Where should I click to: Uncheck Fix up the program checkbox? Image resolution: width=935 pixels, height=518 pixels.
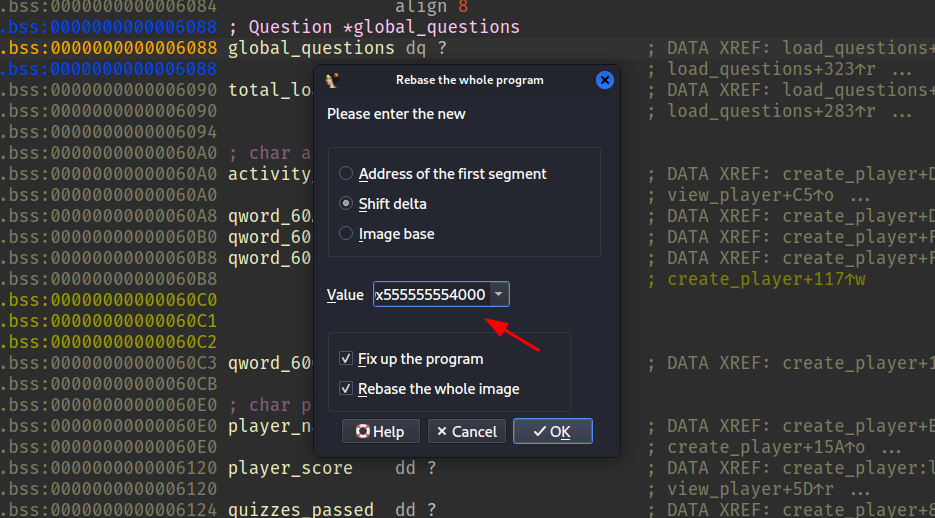click(x=346, y=359)
